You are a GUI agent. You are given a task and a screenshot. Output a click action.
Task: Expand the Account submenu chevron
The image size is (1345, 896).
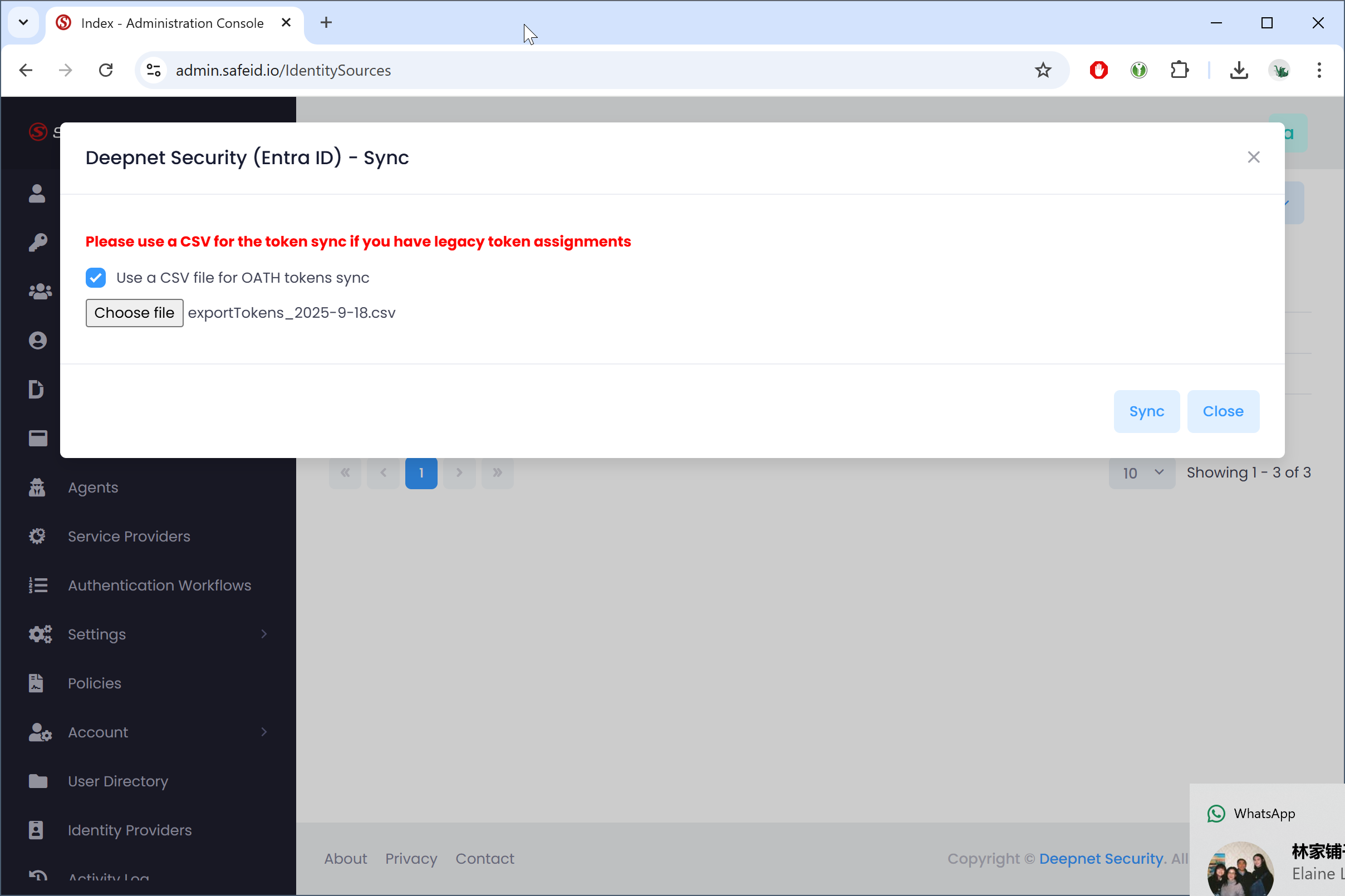click(263, 732)
